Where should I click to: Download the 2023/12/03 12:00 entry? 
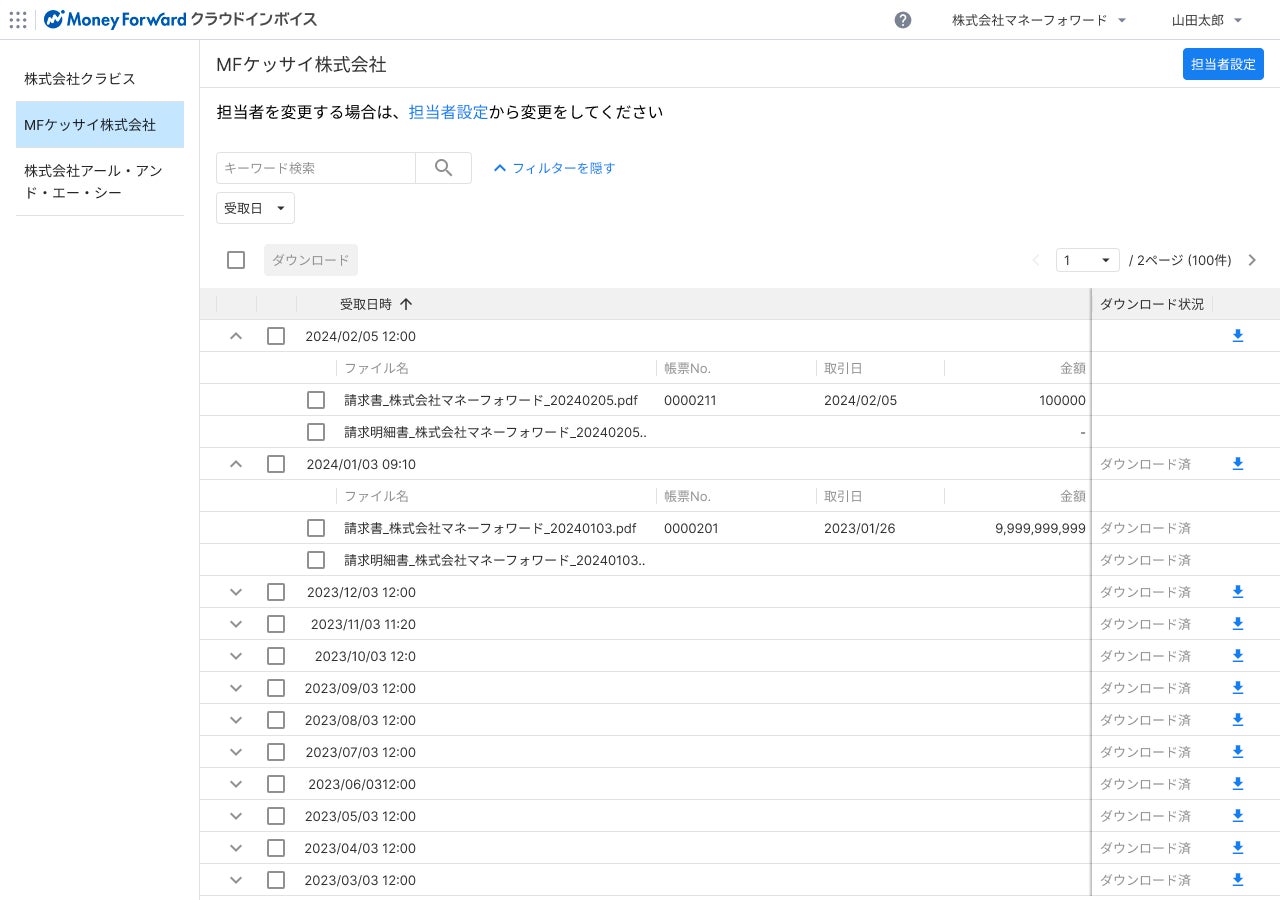click(x=1237, y=592)
